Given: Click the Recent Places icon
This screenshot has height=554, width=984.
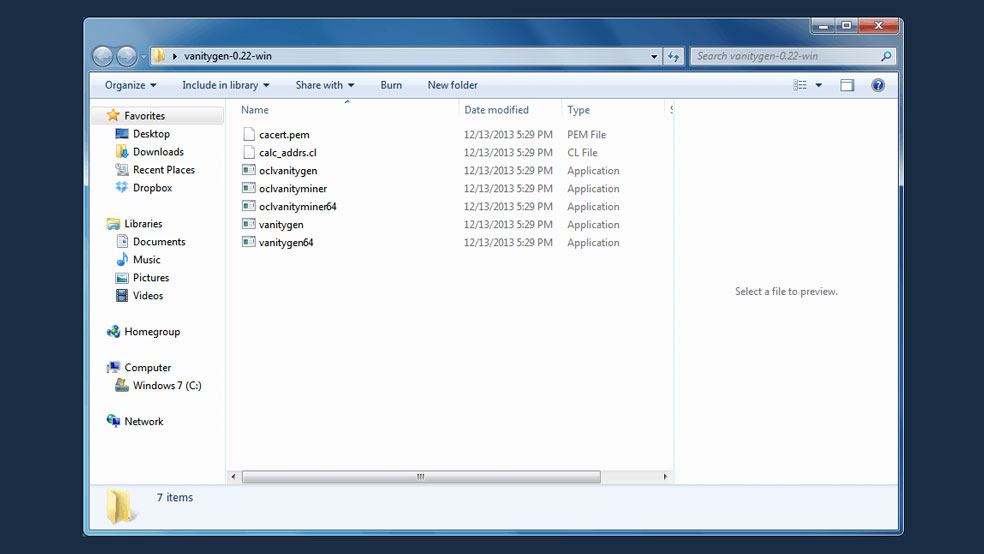Looking at the screenshot, I should [x=122, y=169].
